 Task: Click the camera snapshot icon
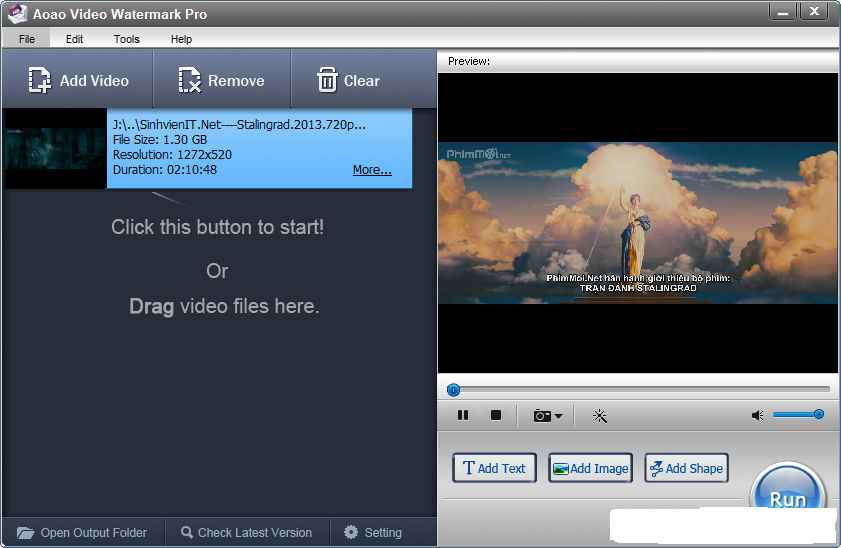[x=542, y=416]
